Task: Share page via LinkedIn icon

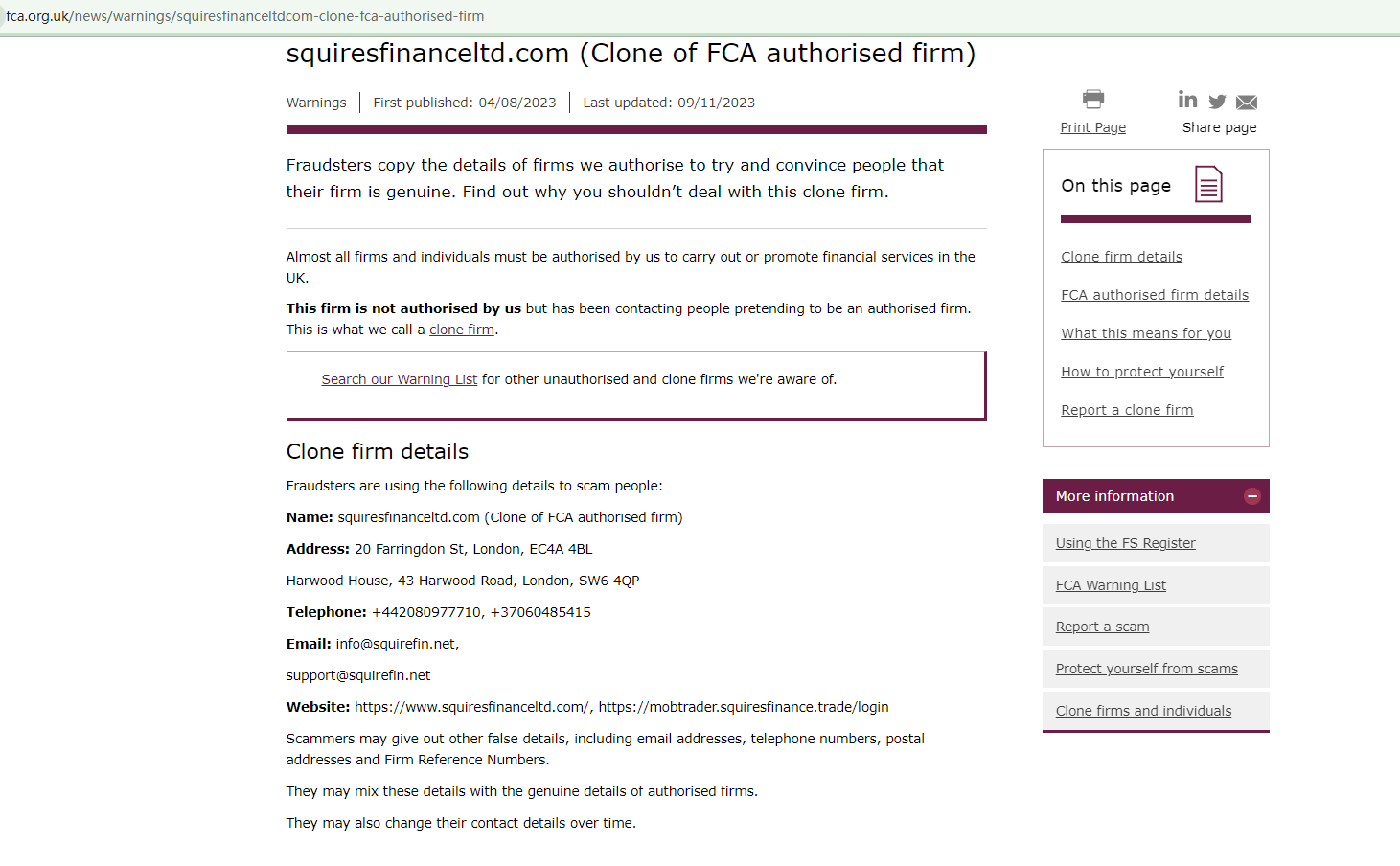Action: pos(1187,100)
